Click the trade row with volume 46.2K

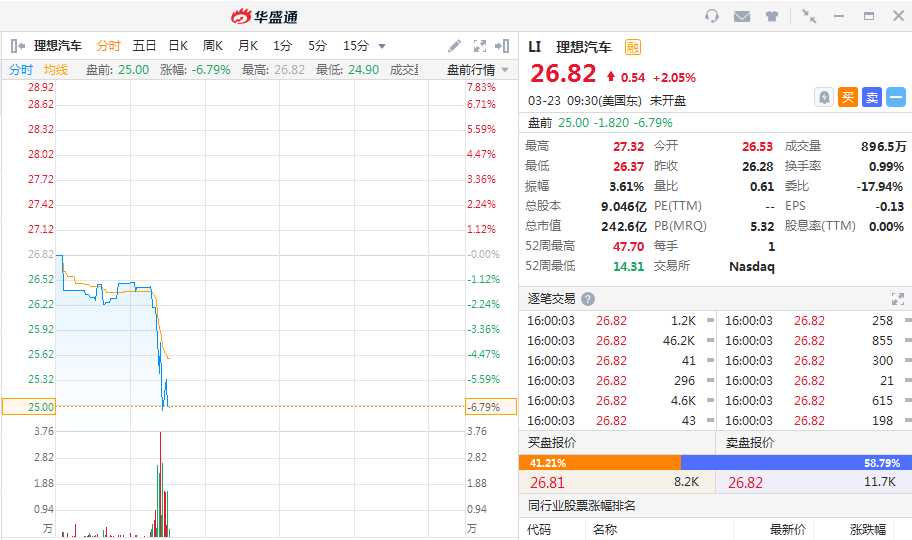pyautogui.click(x=617, y=340)
